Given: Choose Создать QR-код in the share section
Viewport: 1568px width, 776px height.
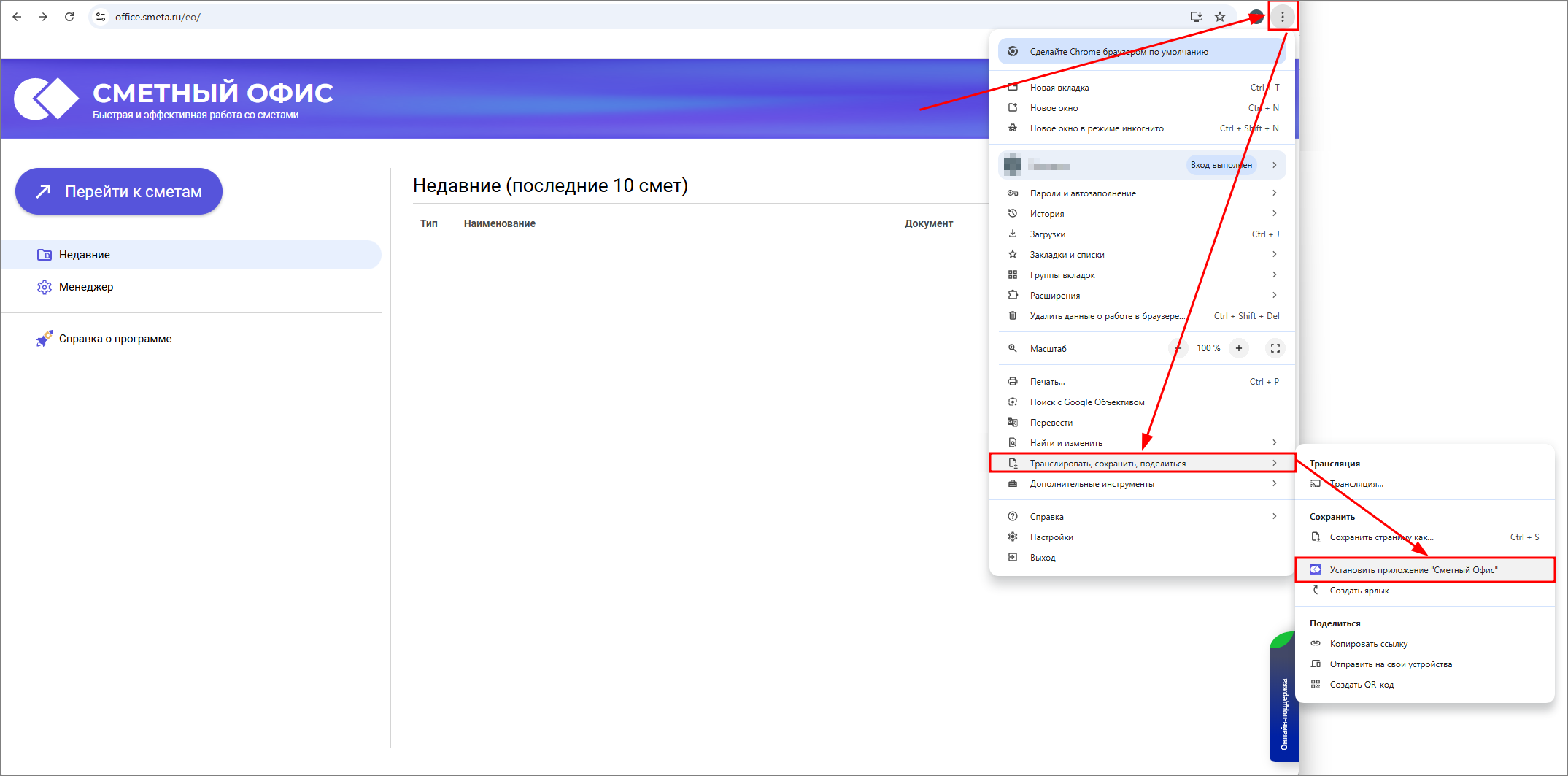Looking at the screenshot, I should pos(1362,684).
